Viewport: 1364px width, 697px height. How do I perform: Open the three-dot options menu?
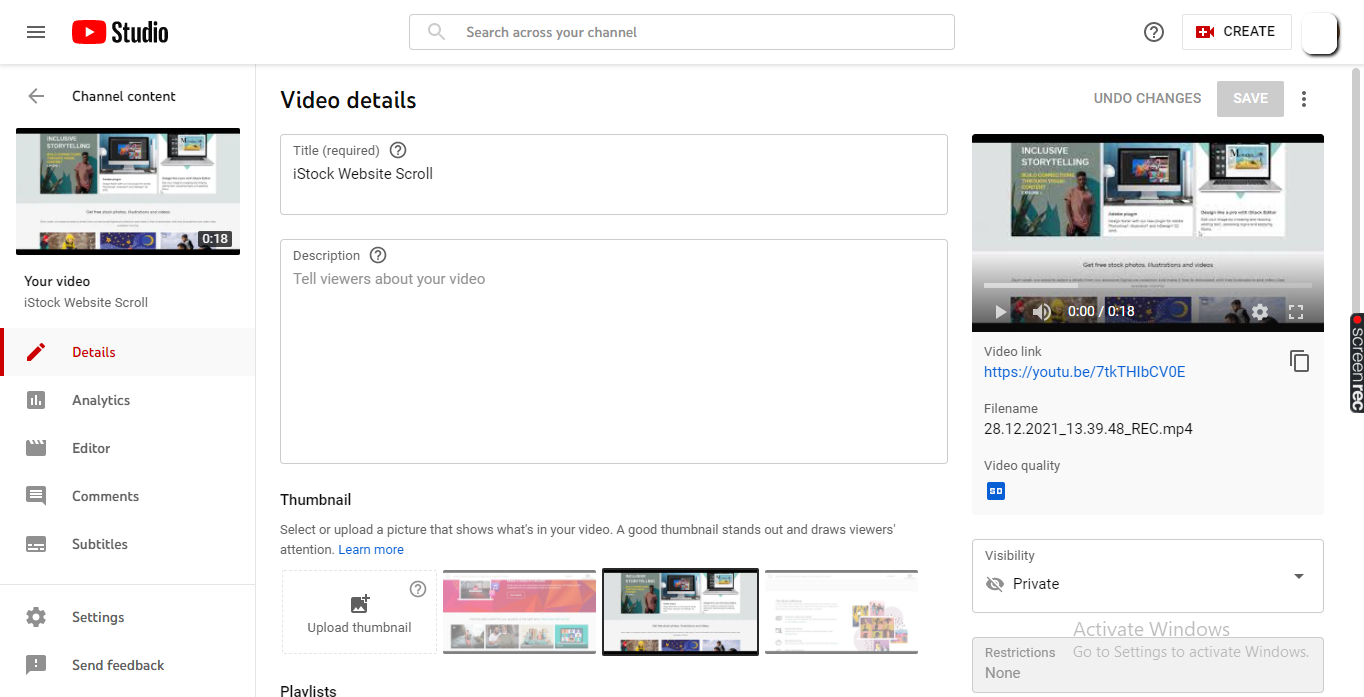[1303, 98]
